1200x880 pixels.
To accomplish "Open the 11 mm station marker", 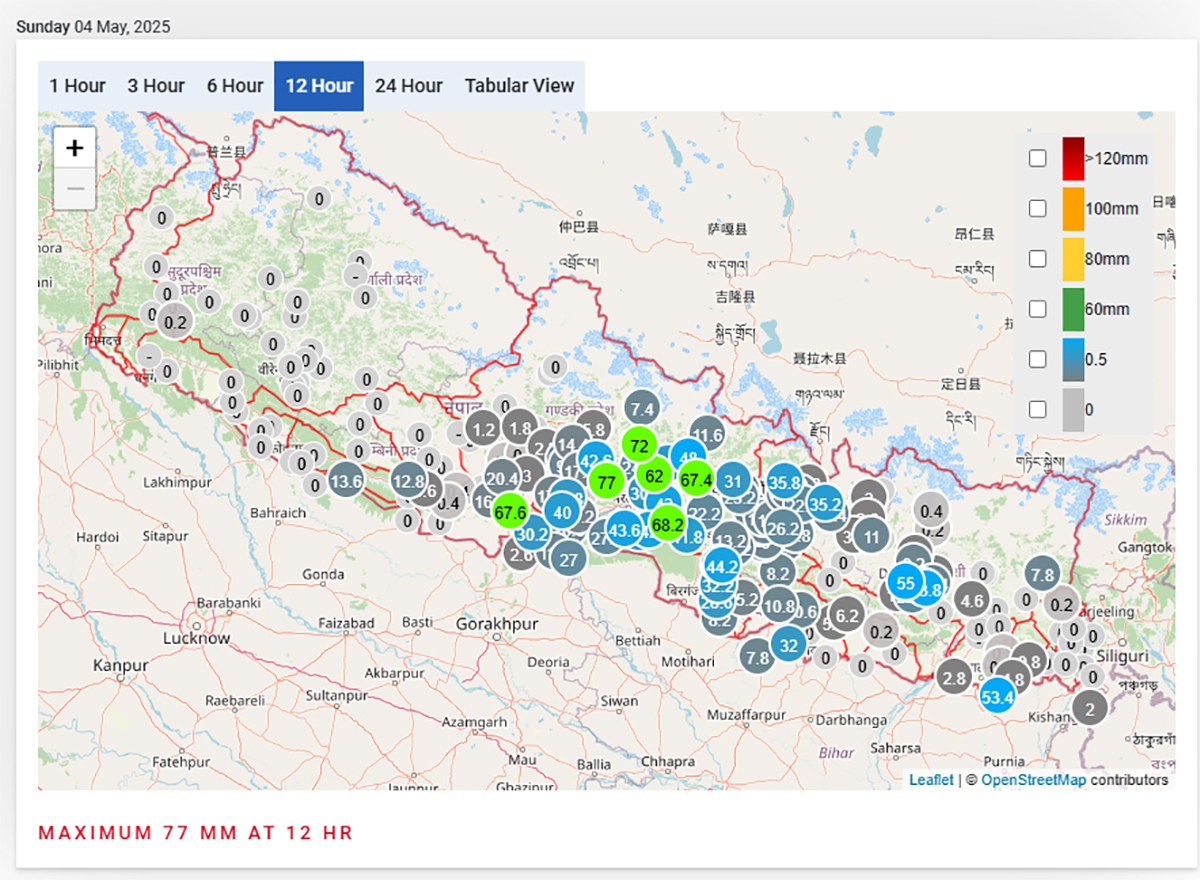I will 871,536.
